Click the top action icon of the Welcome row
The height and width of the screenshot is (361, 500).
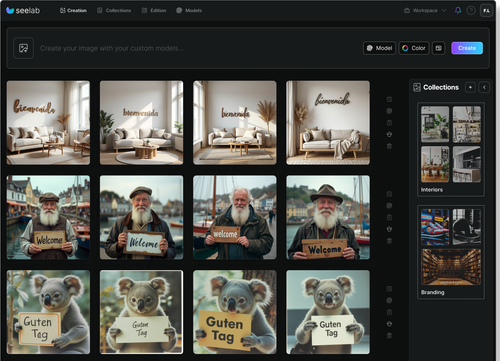click(389, 194)
